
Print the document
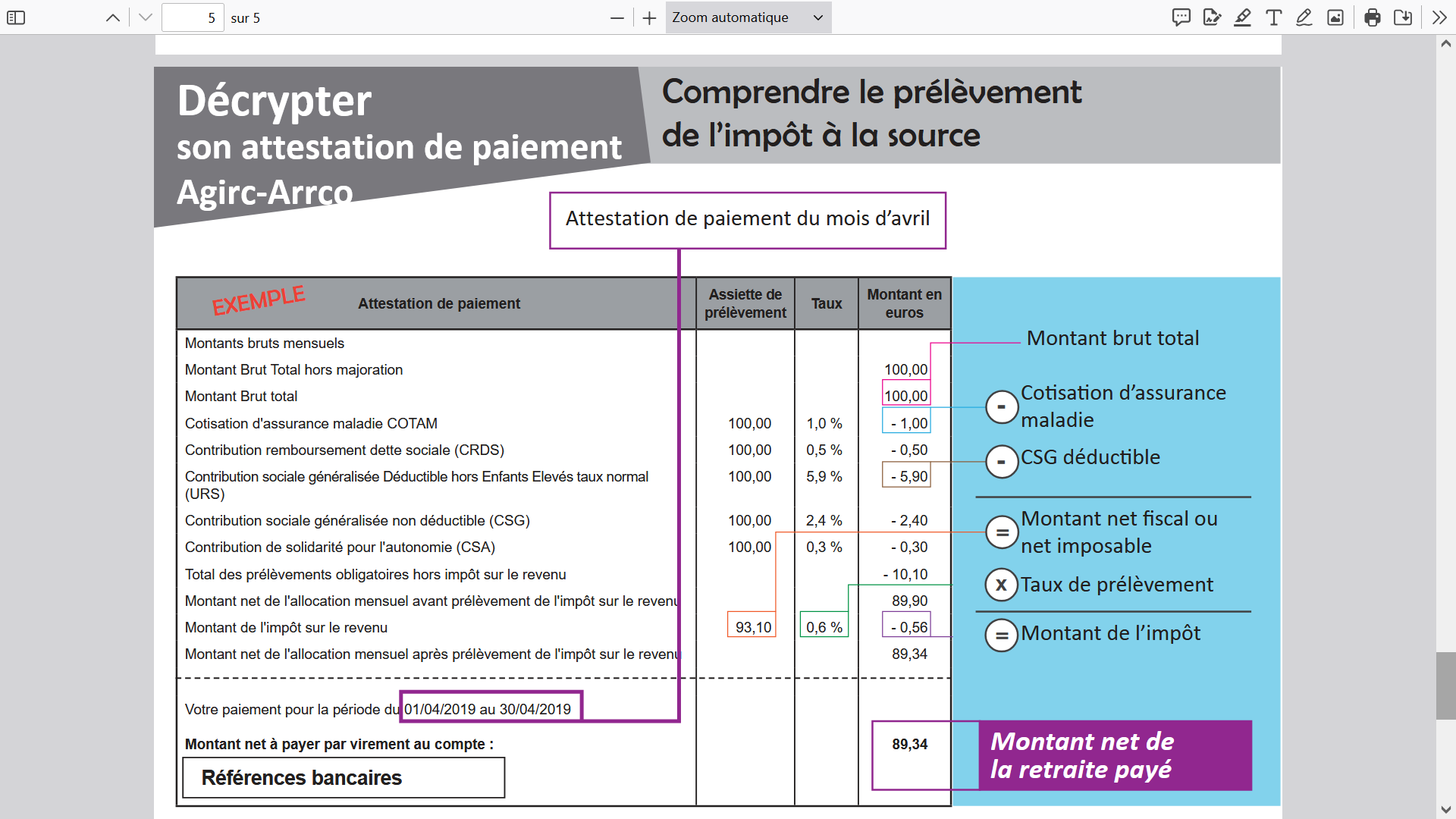(1372, 17)
